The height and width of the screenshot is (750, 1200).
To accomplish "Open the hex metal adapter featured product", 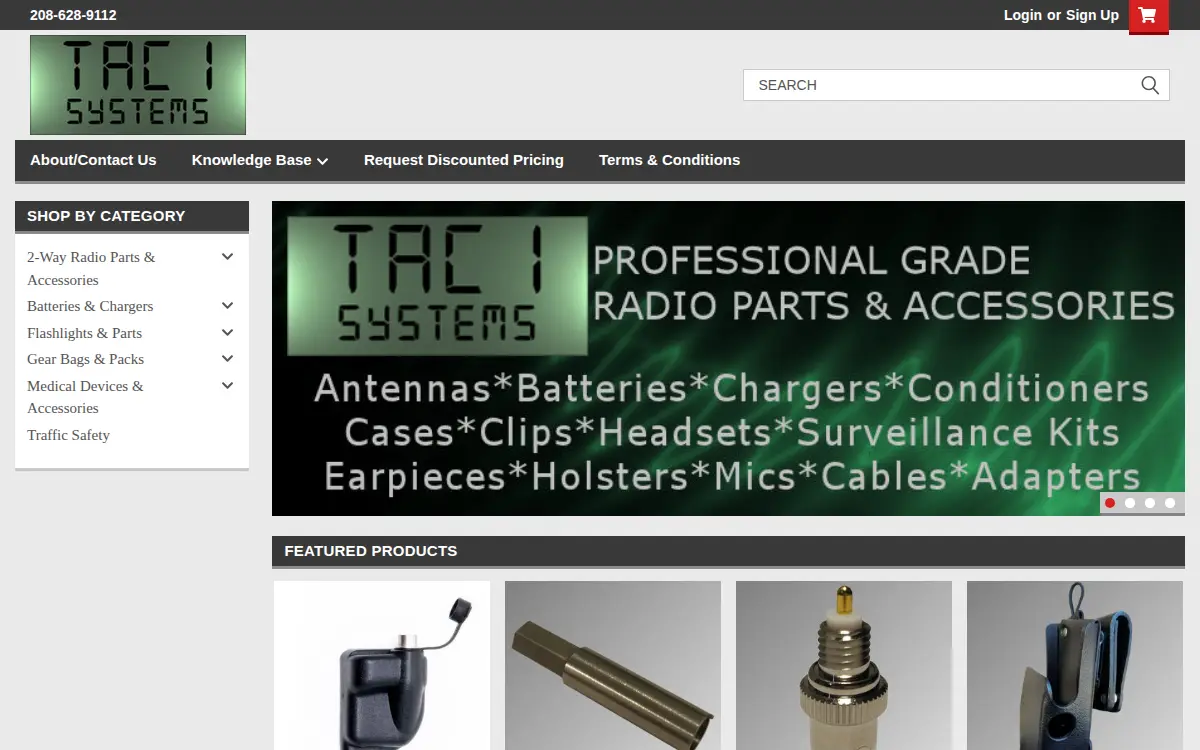I will click(x=613, y=665).
